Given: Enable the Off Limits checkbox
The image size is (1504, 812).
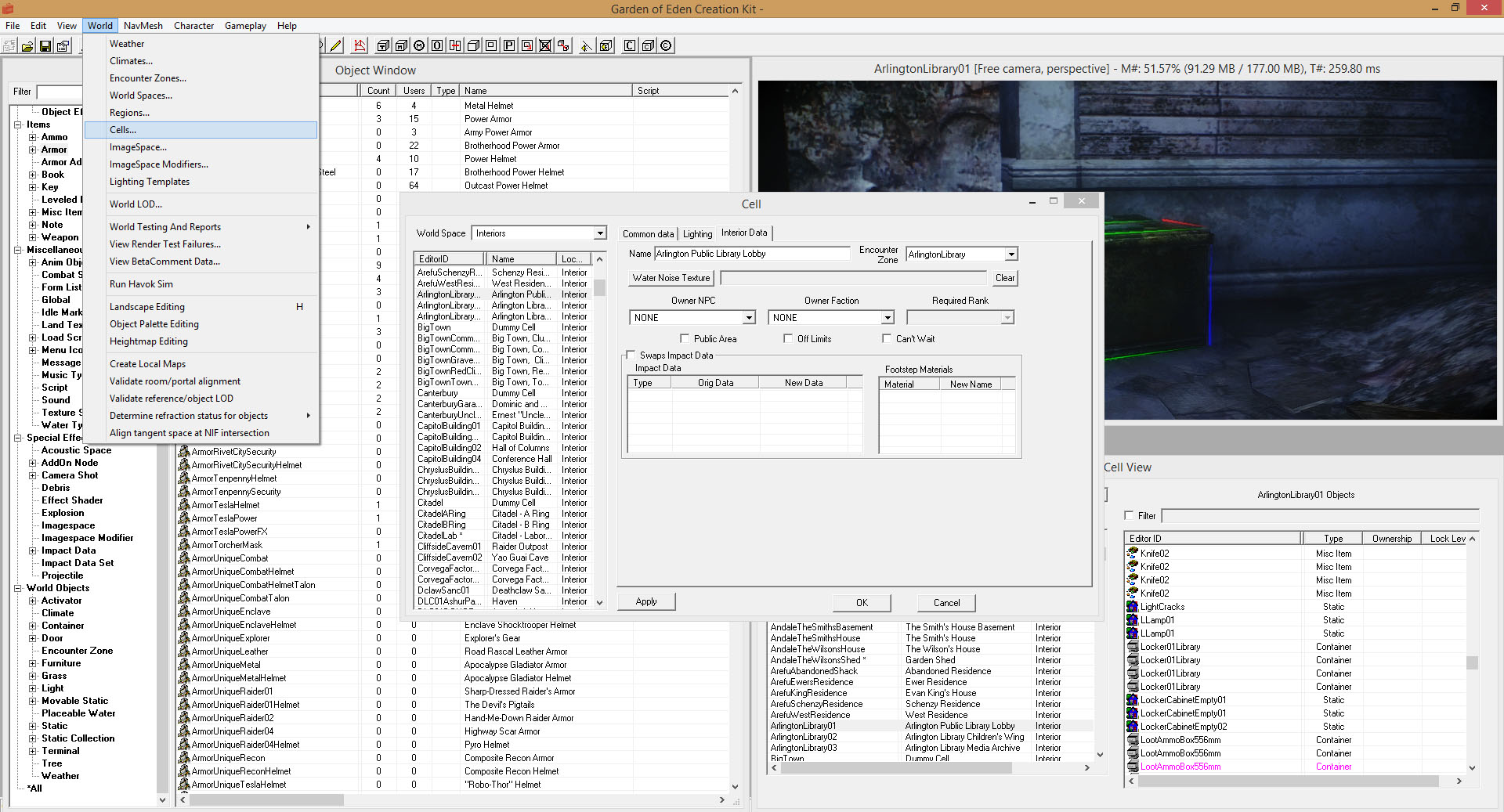Looking at the screenshot, I should tap(788, 338).
